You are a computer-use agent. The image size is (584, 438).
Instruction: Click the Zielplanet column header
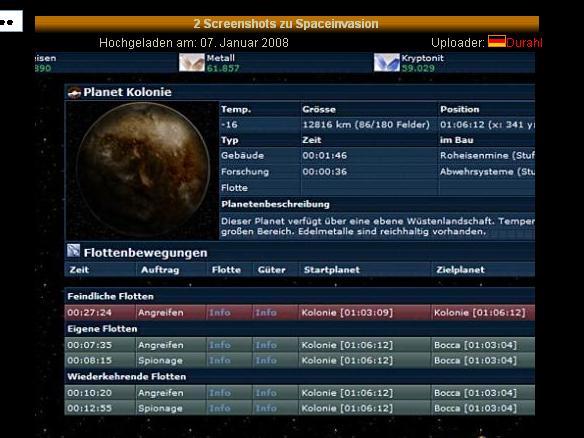460,270
